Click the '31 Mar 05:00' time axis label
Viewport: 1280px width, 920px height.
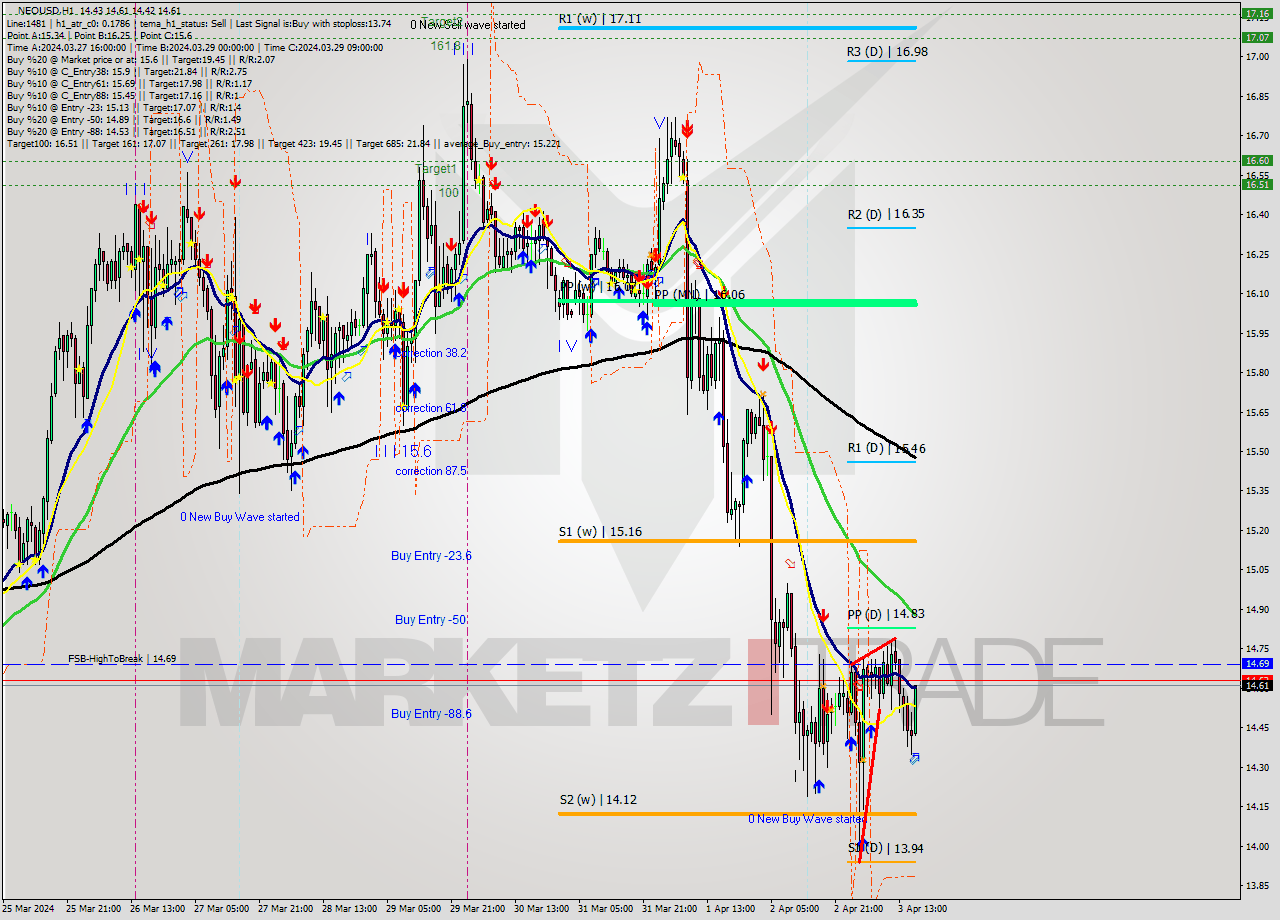tap(606, 909)
